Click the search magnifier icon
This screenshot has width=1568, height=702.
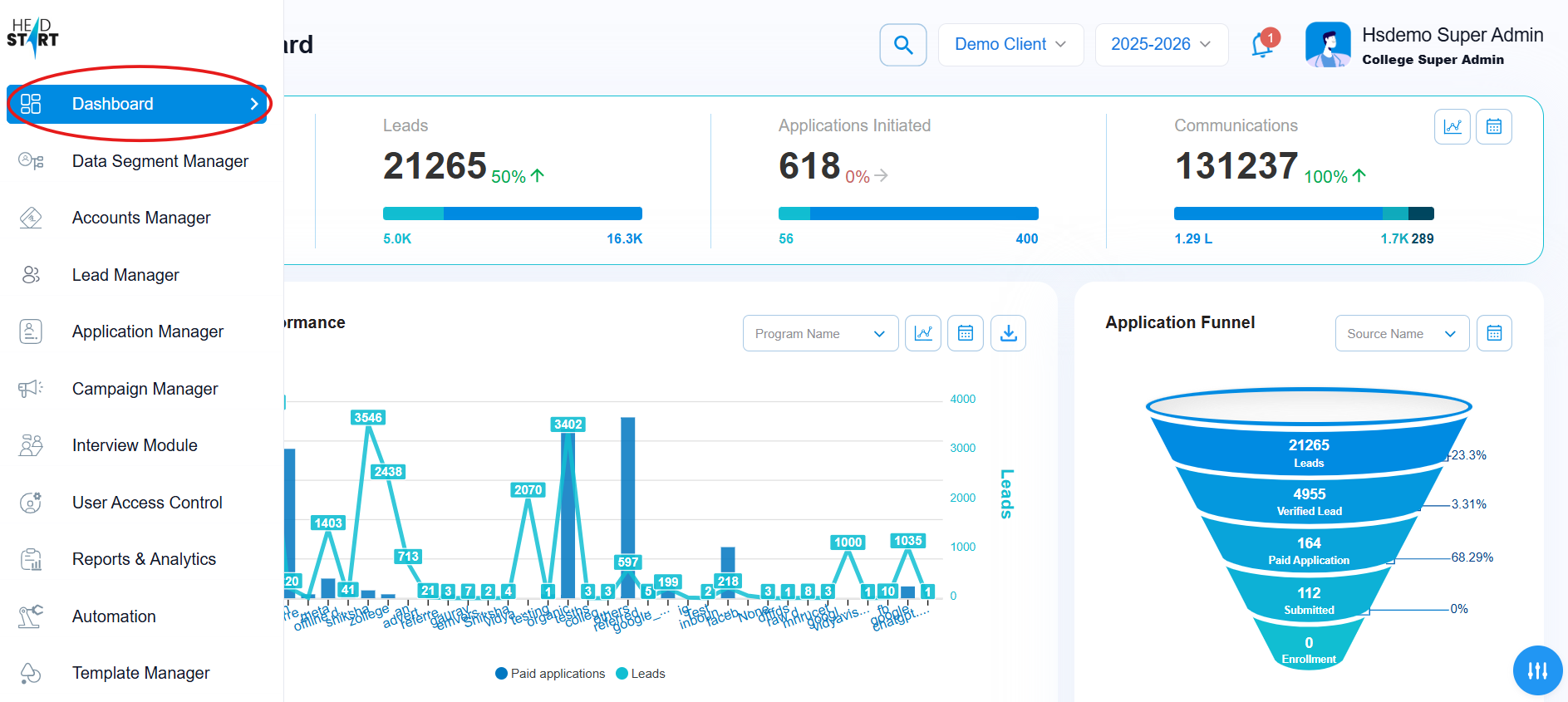coord(902,45)
